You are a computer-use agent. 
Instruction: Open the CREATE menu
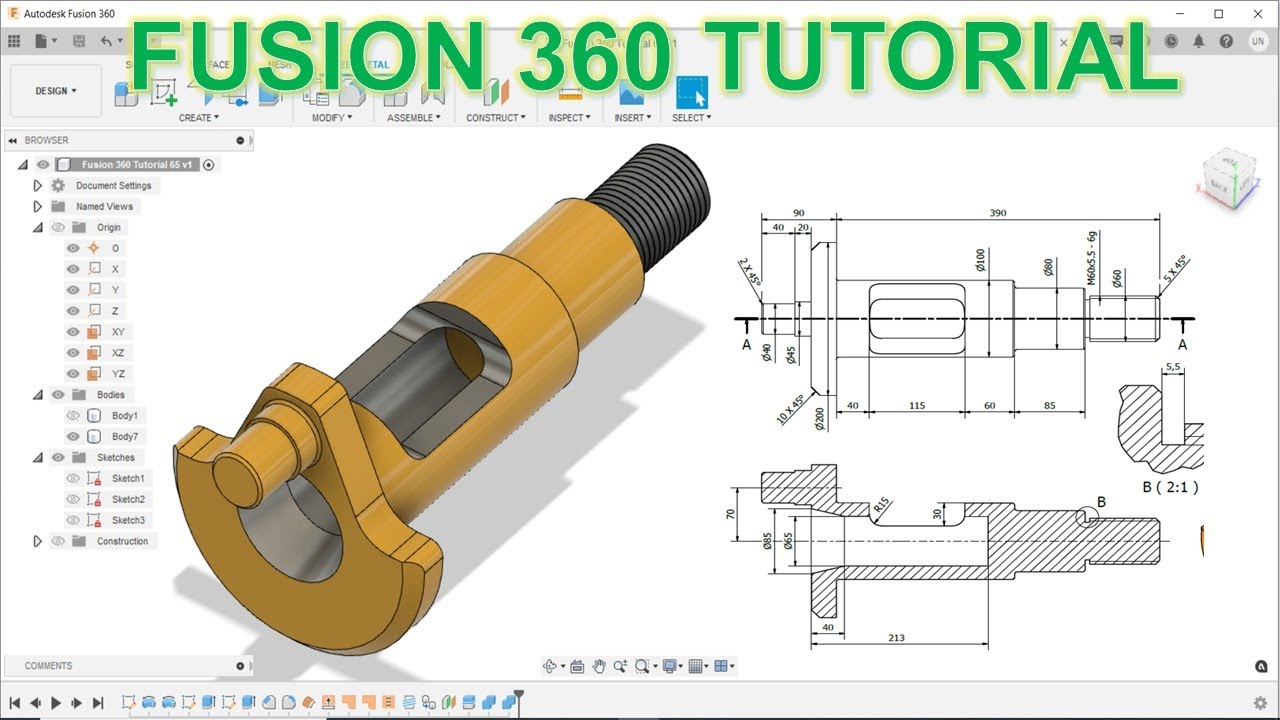198,118
